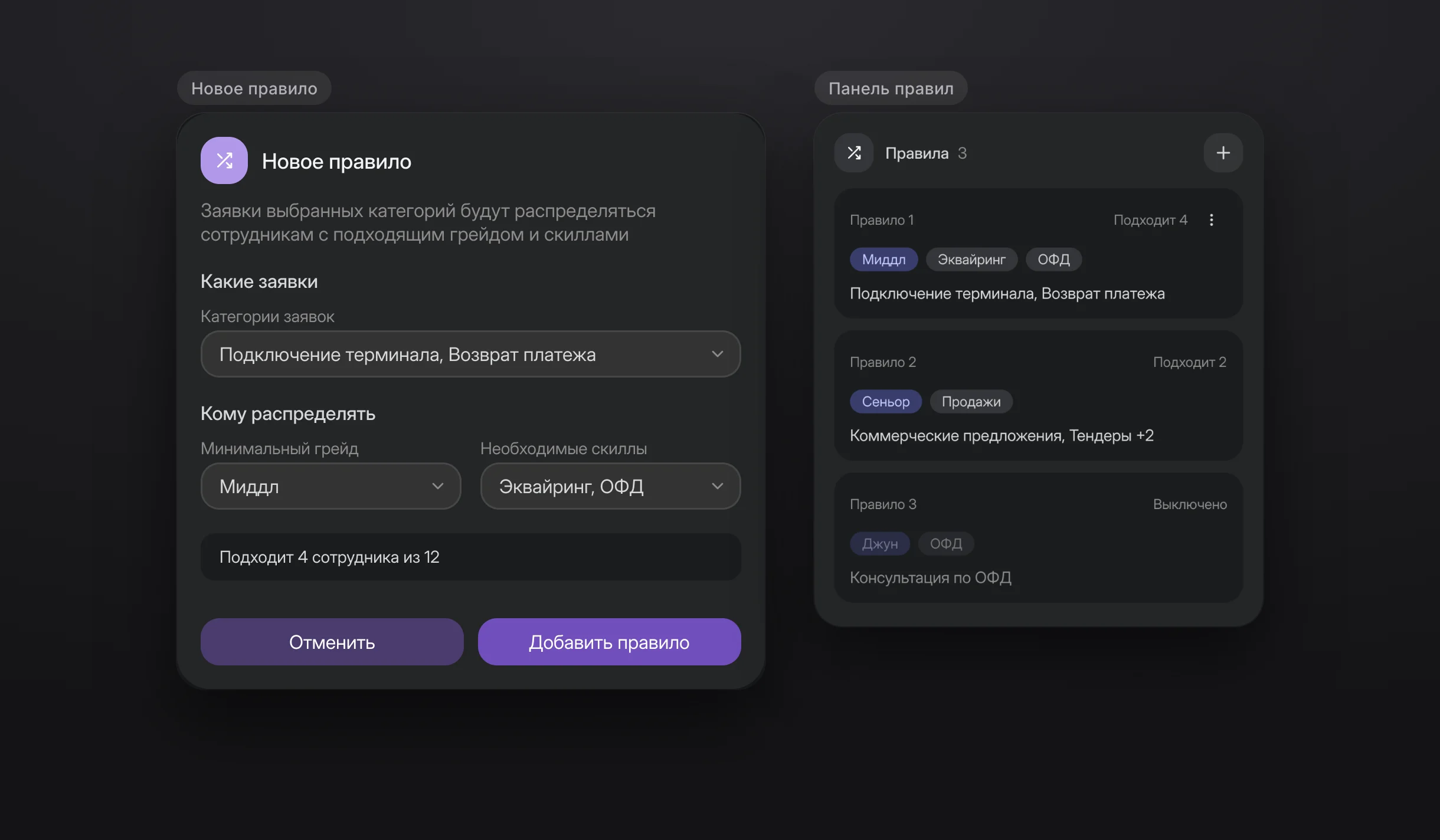Click the Выключено status on Правило 3
The image size is (1440, 840).
[1190, 504]
